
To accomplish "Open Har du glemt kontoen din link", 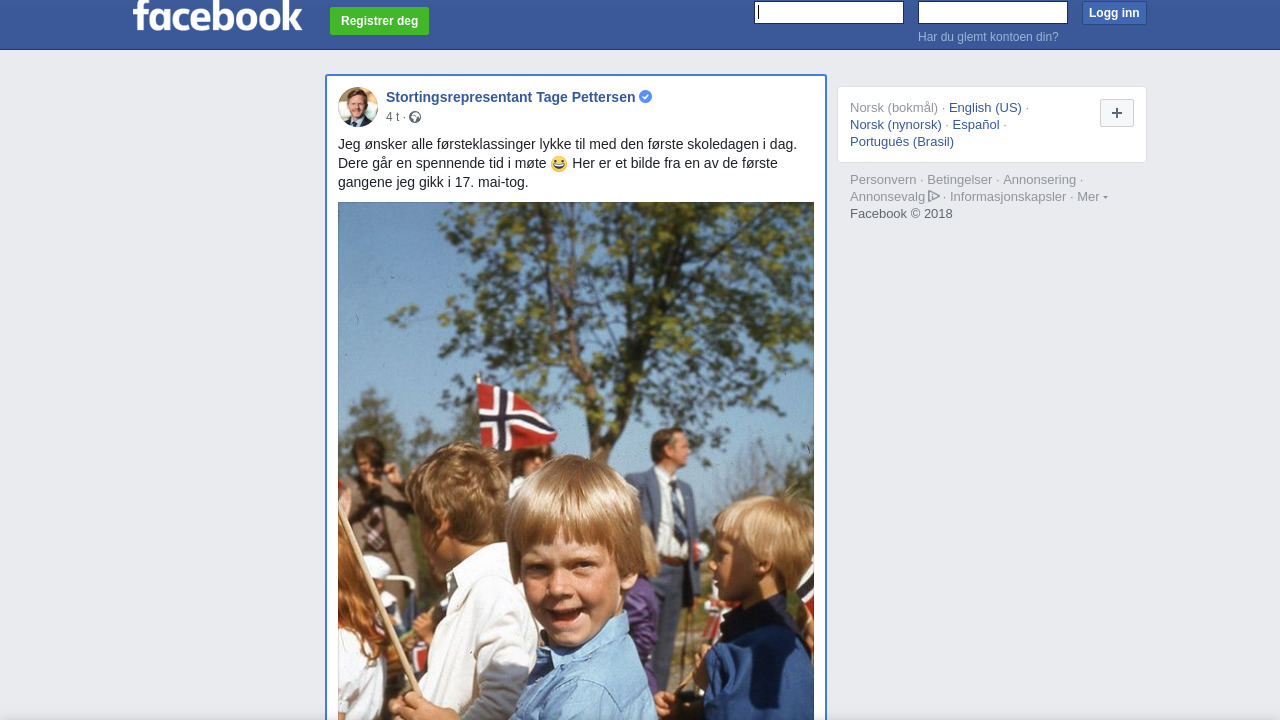I will click(x=988, y=37).
